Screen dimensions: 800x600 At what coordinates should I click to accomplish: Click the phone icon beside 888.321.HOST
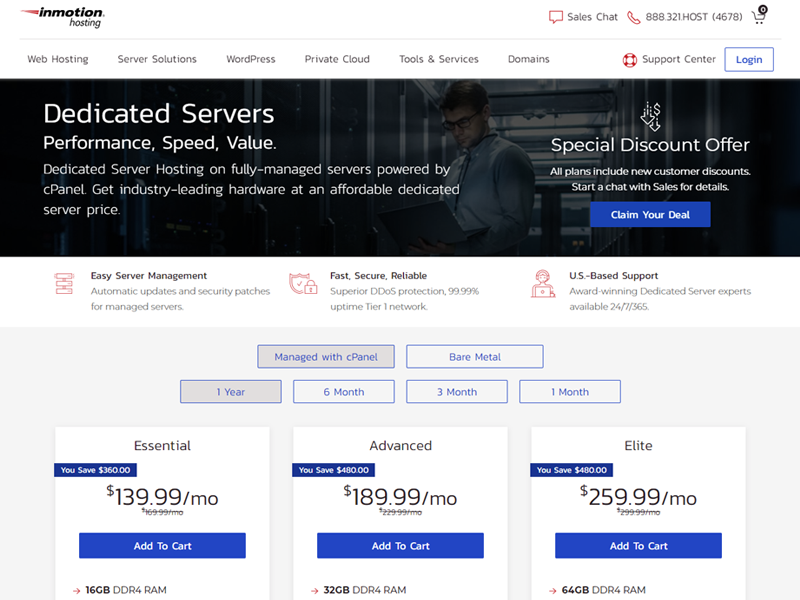click(634, 17)
